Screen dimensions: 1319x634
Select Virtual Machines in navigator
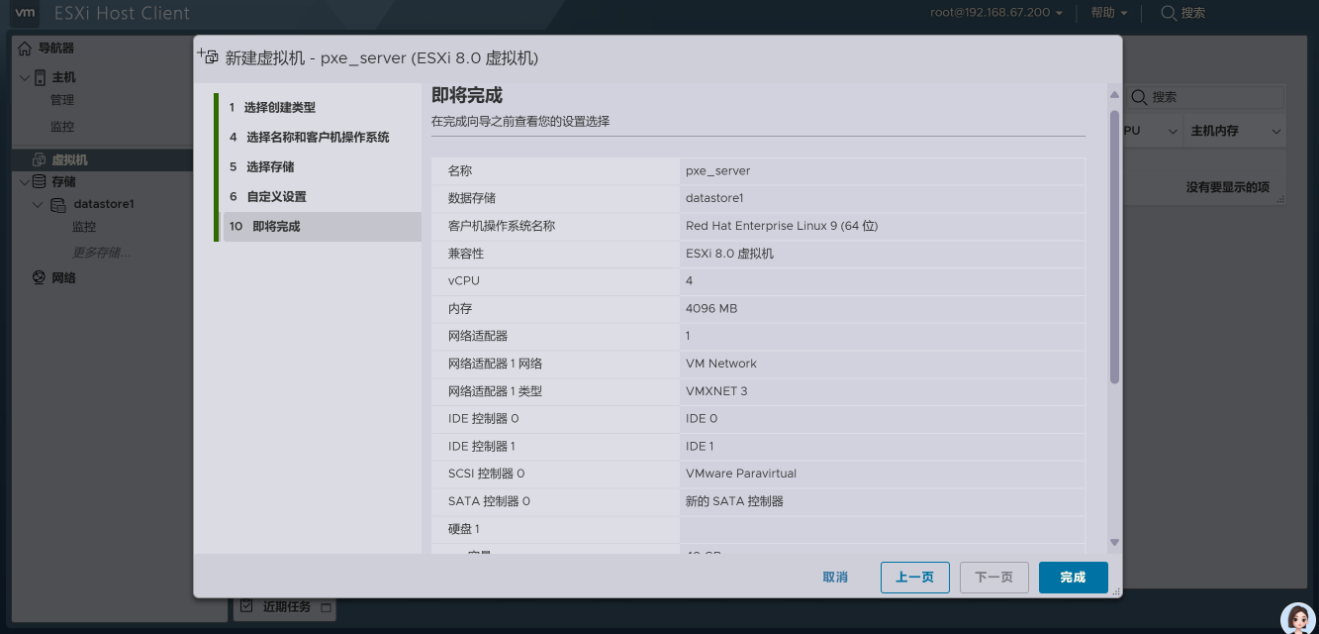click(x=70, y=160)
